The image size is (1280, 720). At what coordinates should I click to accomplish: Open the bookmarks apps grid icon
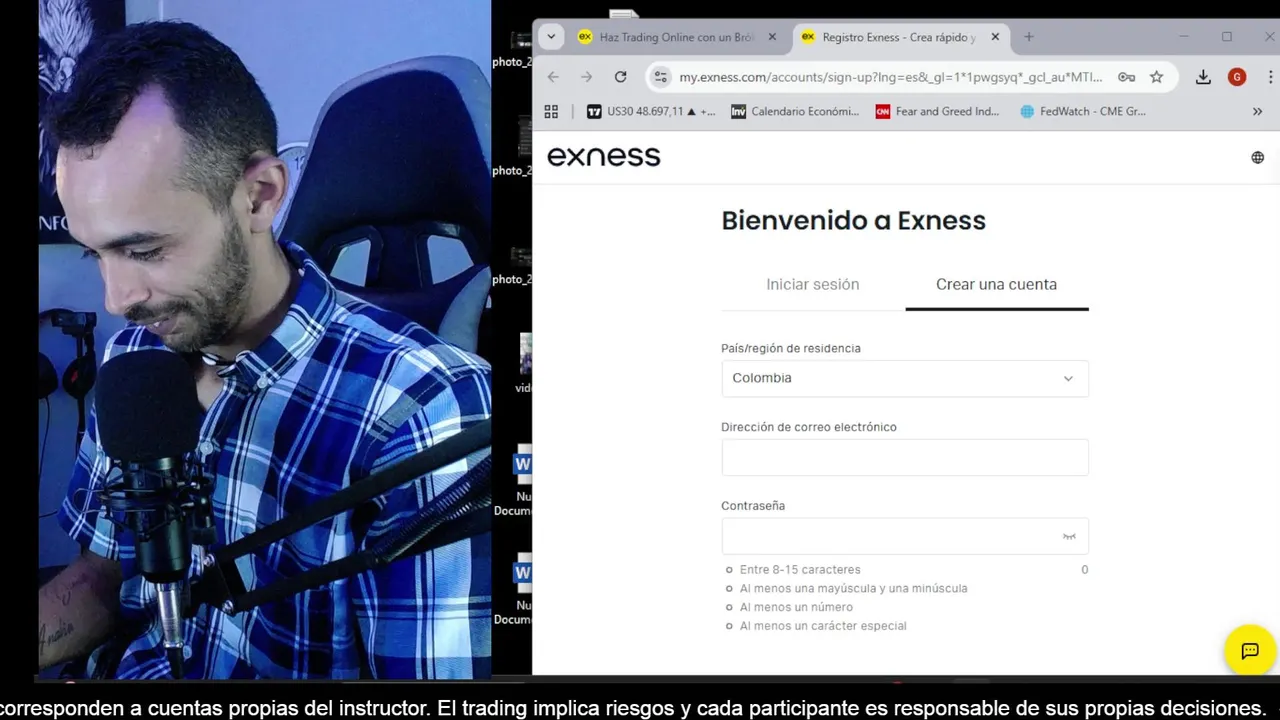(x=551, y=111)
